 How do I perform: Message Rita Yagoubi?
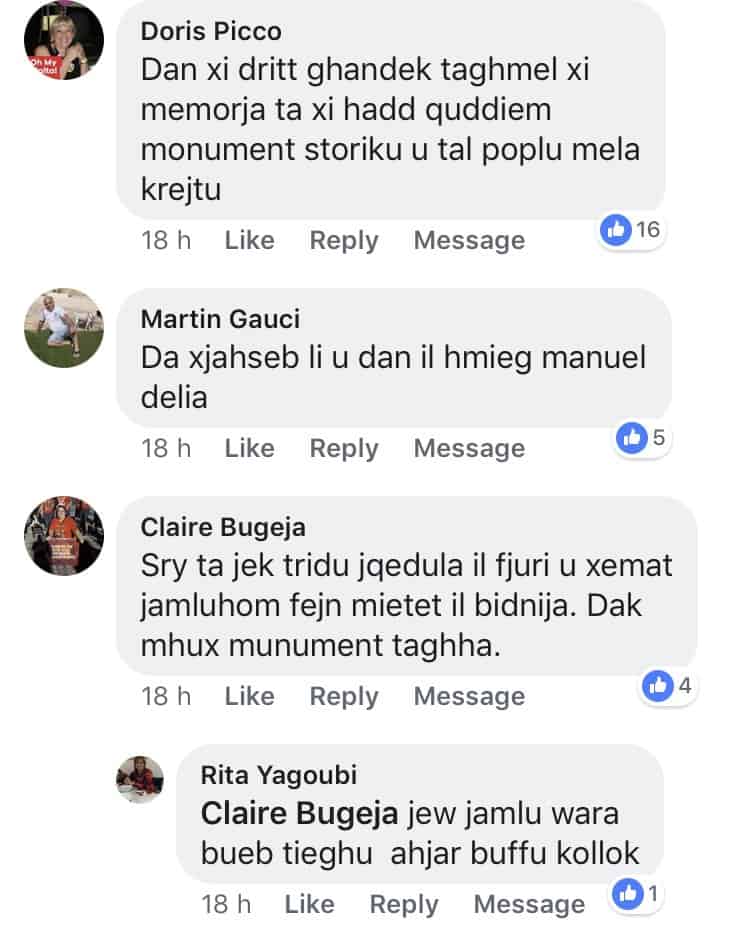click(x=529, y=904)
